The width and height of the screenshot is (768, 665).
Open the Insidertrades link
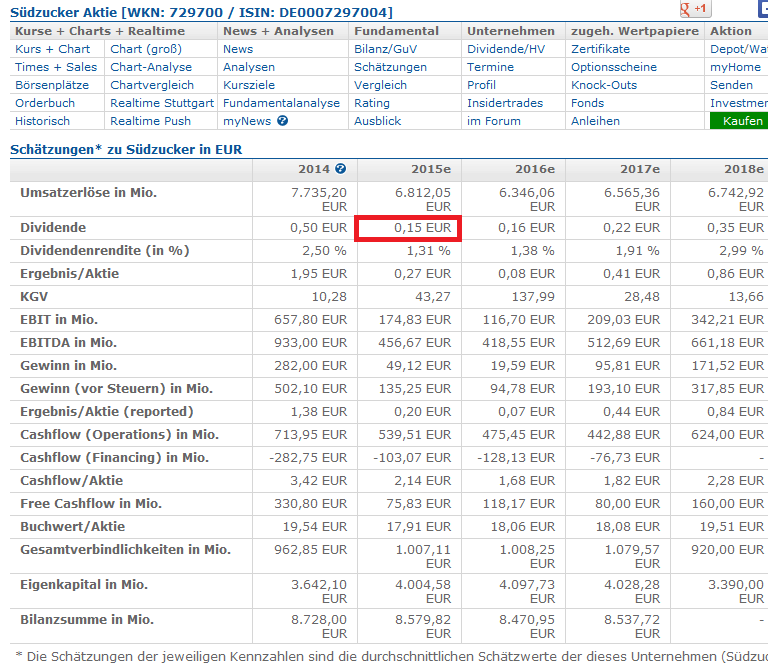coord(505,103)
